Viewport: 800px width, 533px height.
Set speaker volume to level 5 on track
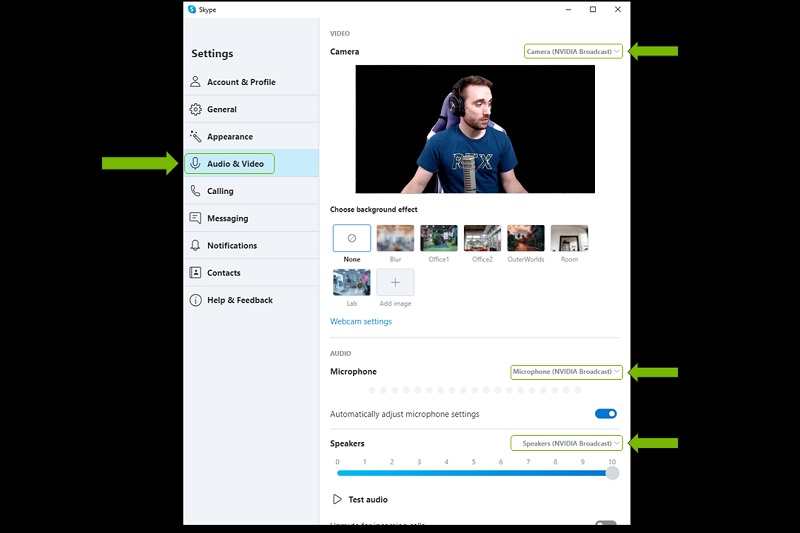(x=473, y=473)
